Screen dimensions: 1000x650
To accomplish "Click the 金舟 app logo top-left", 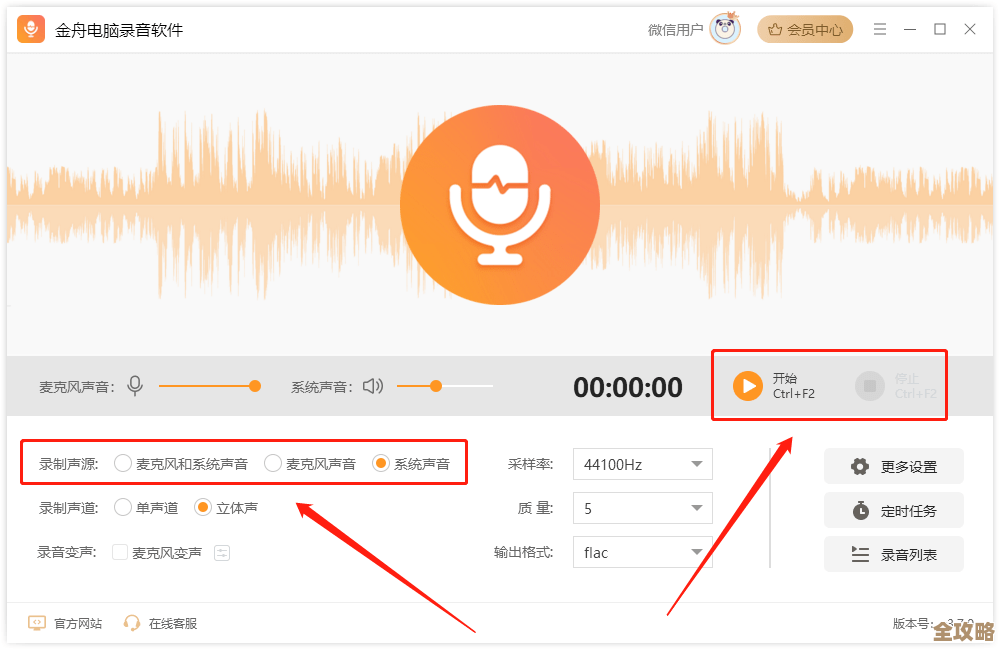I will pyautogui.click(x=30, y=29).
